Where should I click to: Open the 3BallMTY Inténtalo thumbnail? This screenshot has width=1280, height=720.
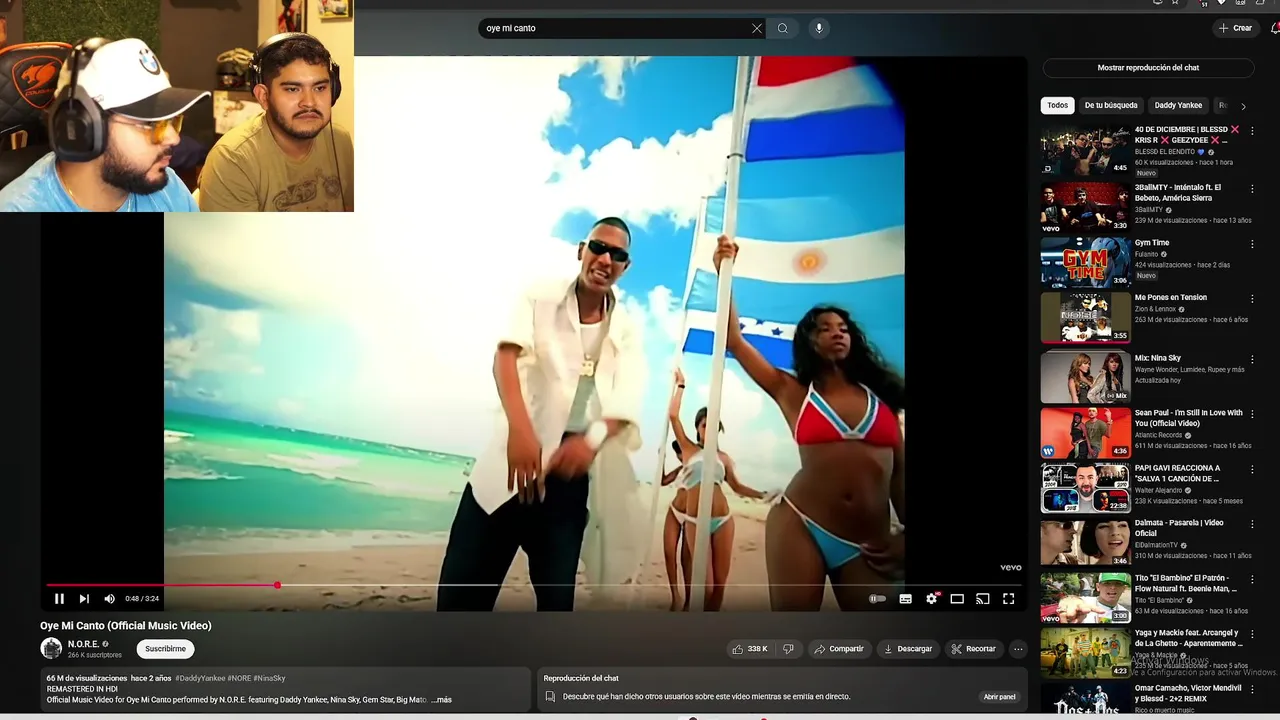[1085, 206]
